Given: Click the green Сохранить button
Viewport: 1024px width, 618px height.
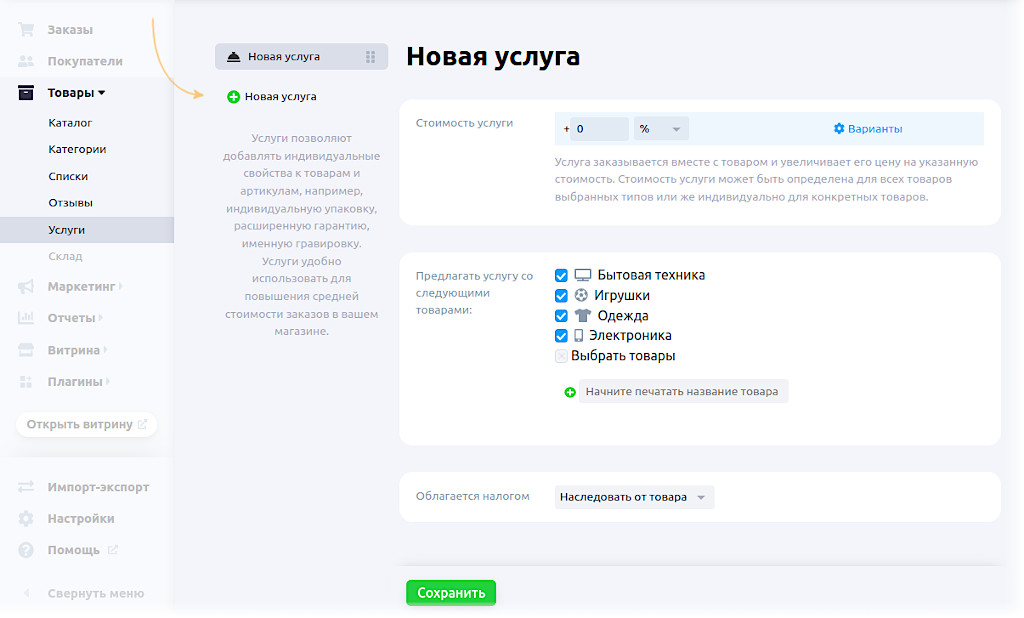Looking at the screenshot, I should (x=451, y=593).
